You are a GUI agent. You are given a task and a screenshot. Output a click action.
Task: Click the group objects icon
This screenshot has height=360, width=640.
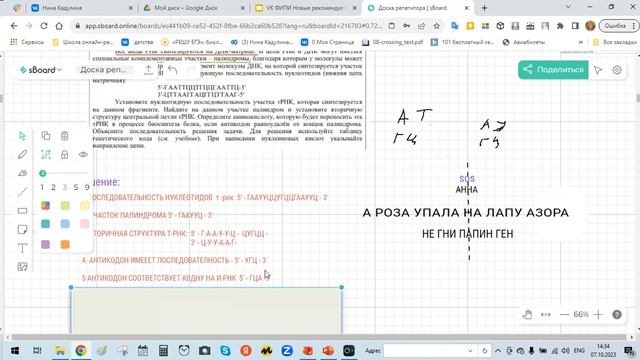pyautogui.click(x=46, y=155)
